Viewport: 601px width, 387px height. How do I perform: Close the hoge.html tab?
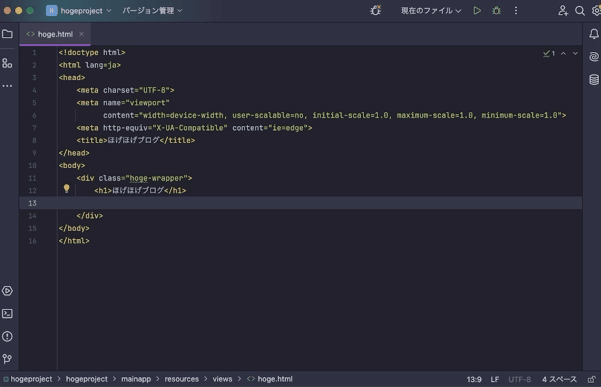[81, 34]
